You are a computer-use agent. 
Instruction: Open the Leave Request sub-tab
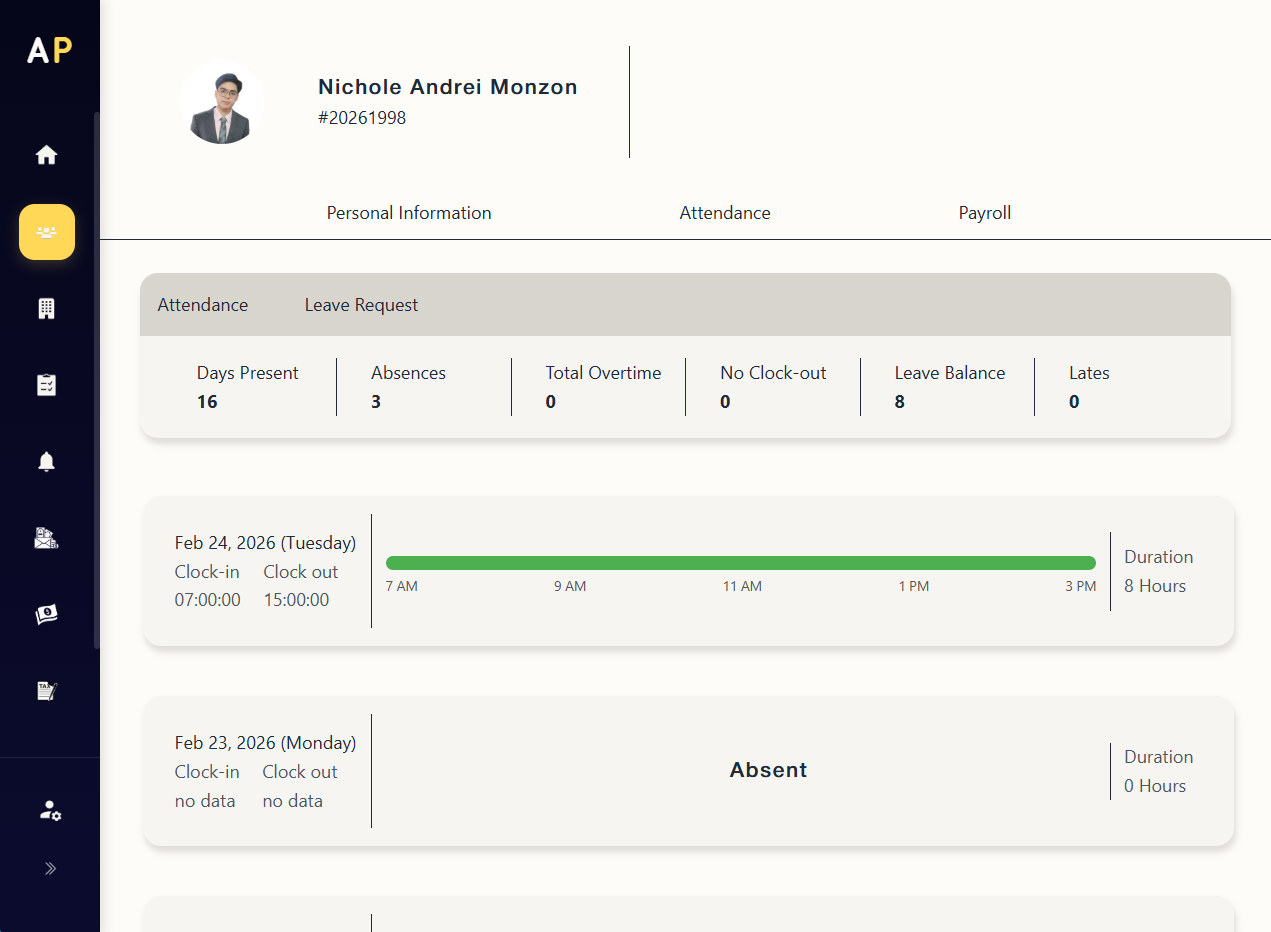tap(361, 305)
